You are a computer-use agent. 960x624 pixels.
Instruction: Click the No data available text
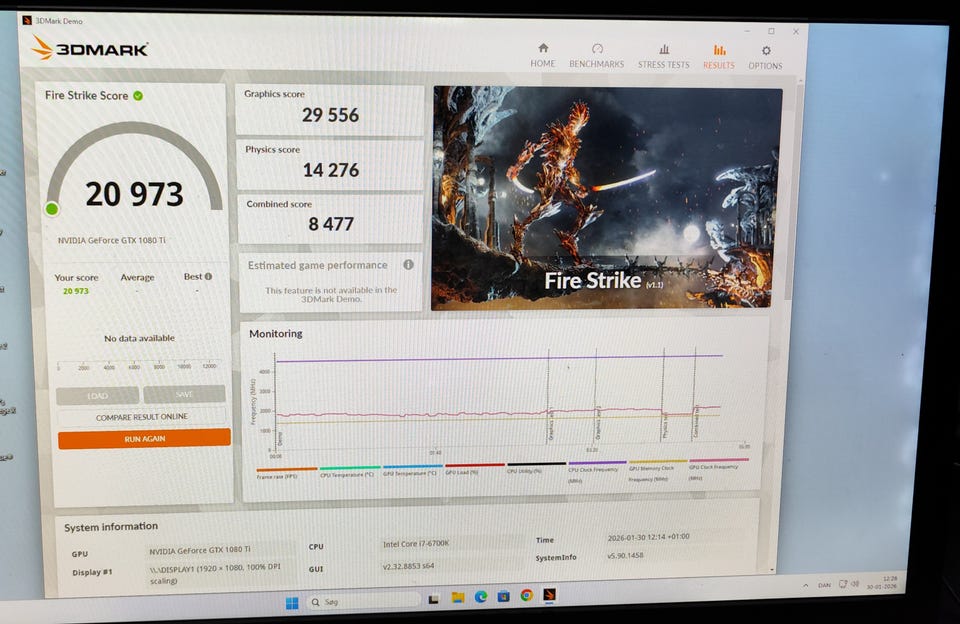139,338
